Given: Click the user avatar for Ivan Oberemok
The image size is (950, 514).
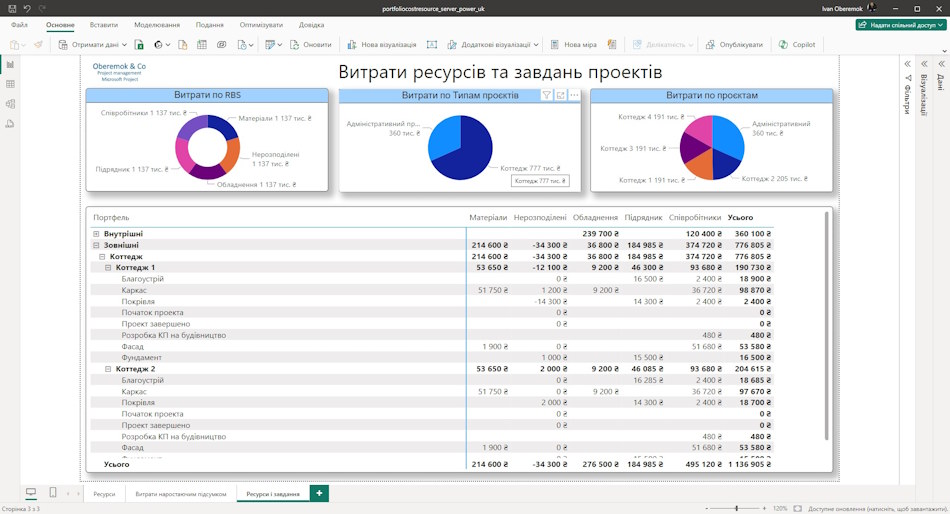Looking at the screenshot, I should [871, 8].
